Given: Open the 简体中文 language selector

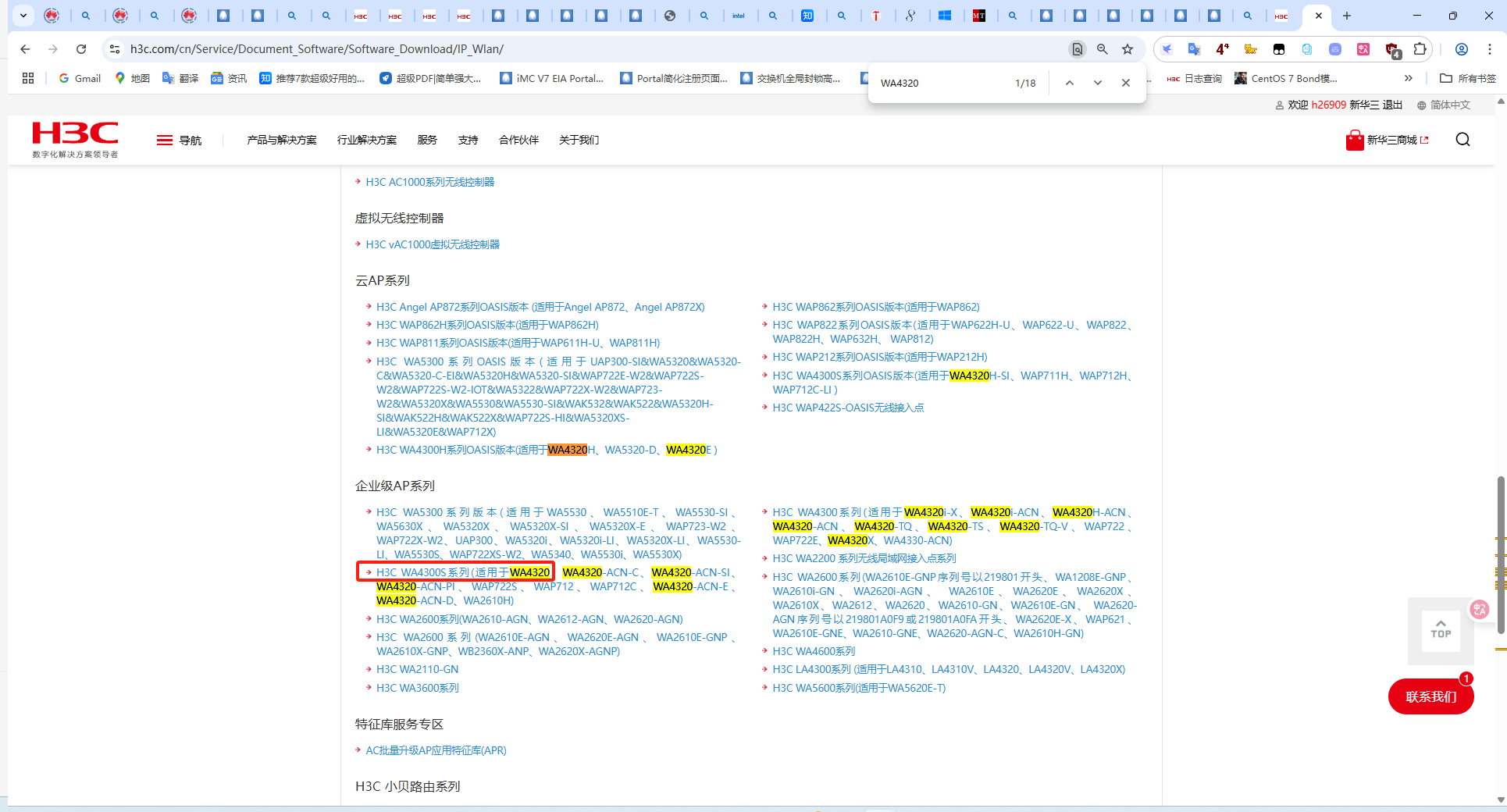Looking at the screenshot, I should 1444,105.
